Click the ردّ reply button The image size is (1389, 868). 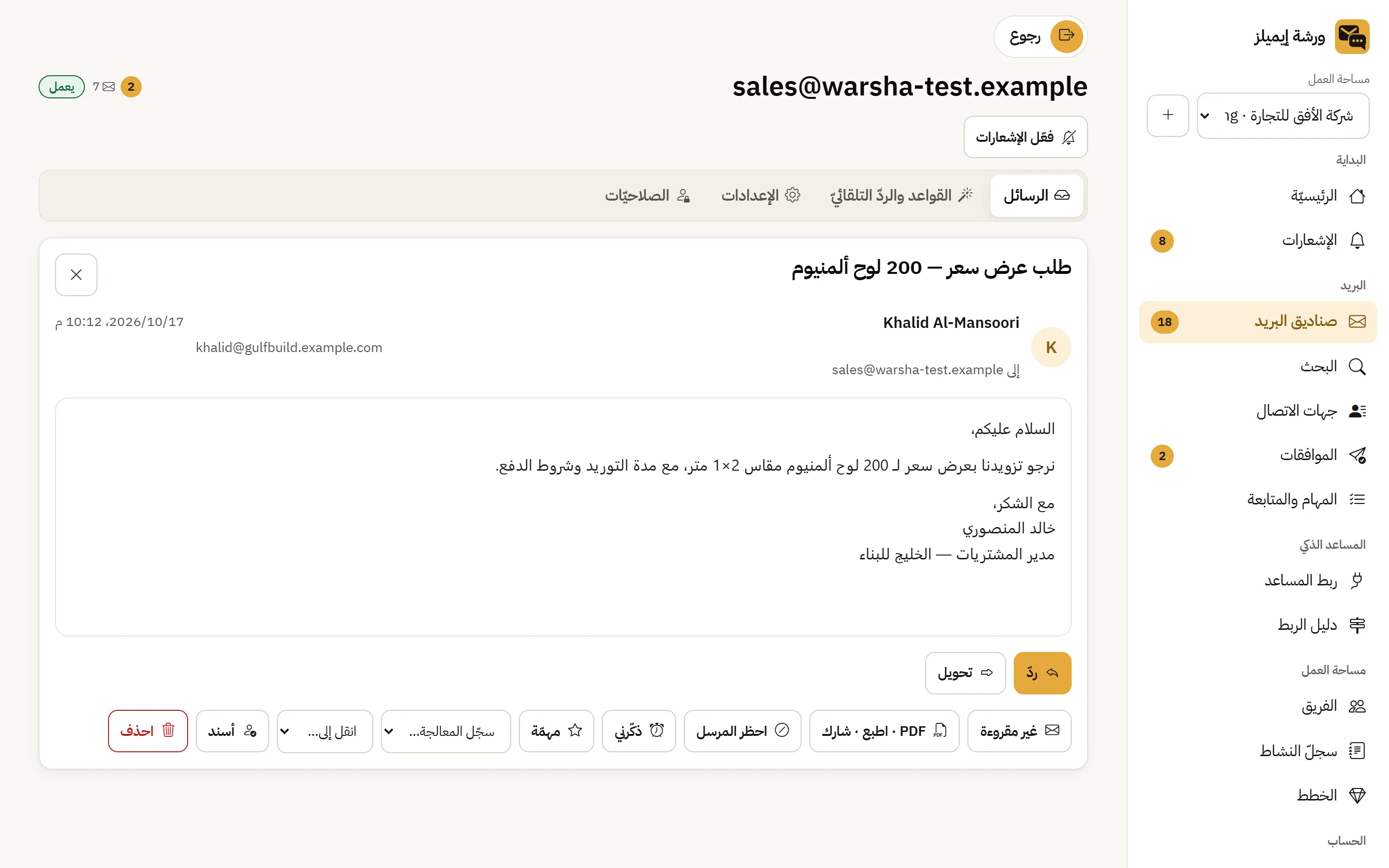coord(1042,673)
